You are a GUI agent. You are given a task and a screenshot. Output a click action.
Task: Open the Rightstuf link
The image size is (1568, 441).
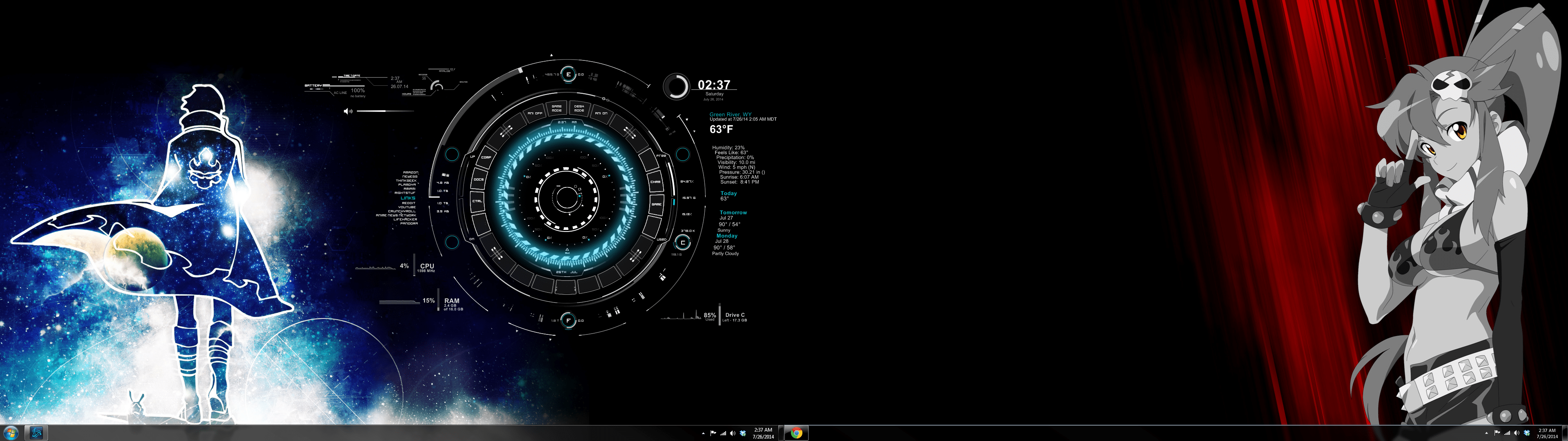405,193
